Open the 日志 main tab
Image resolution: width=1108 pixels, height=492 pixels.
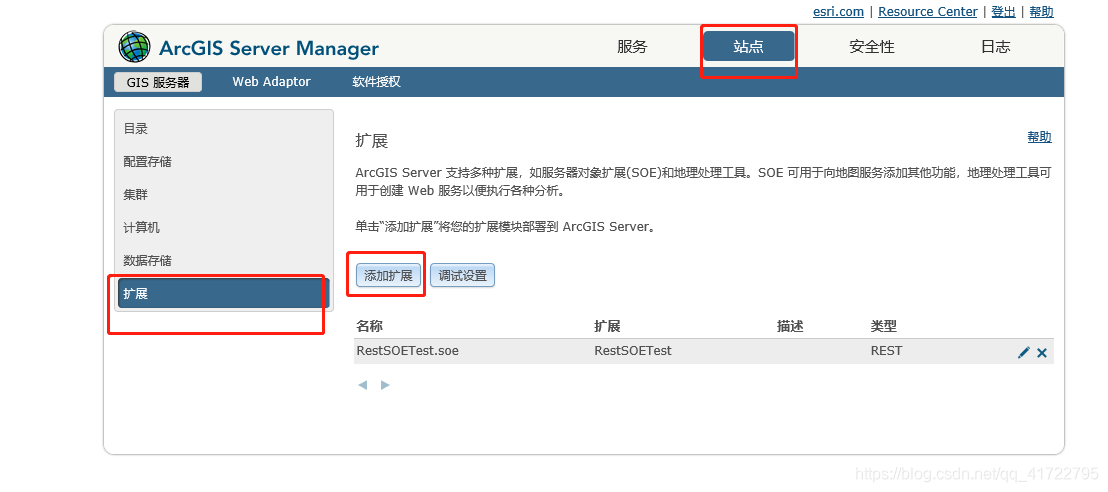click(996, 47)
